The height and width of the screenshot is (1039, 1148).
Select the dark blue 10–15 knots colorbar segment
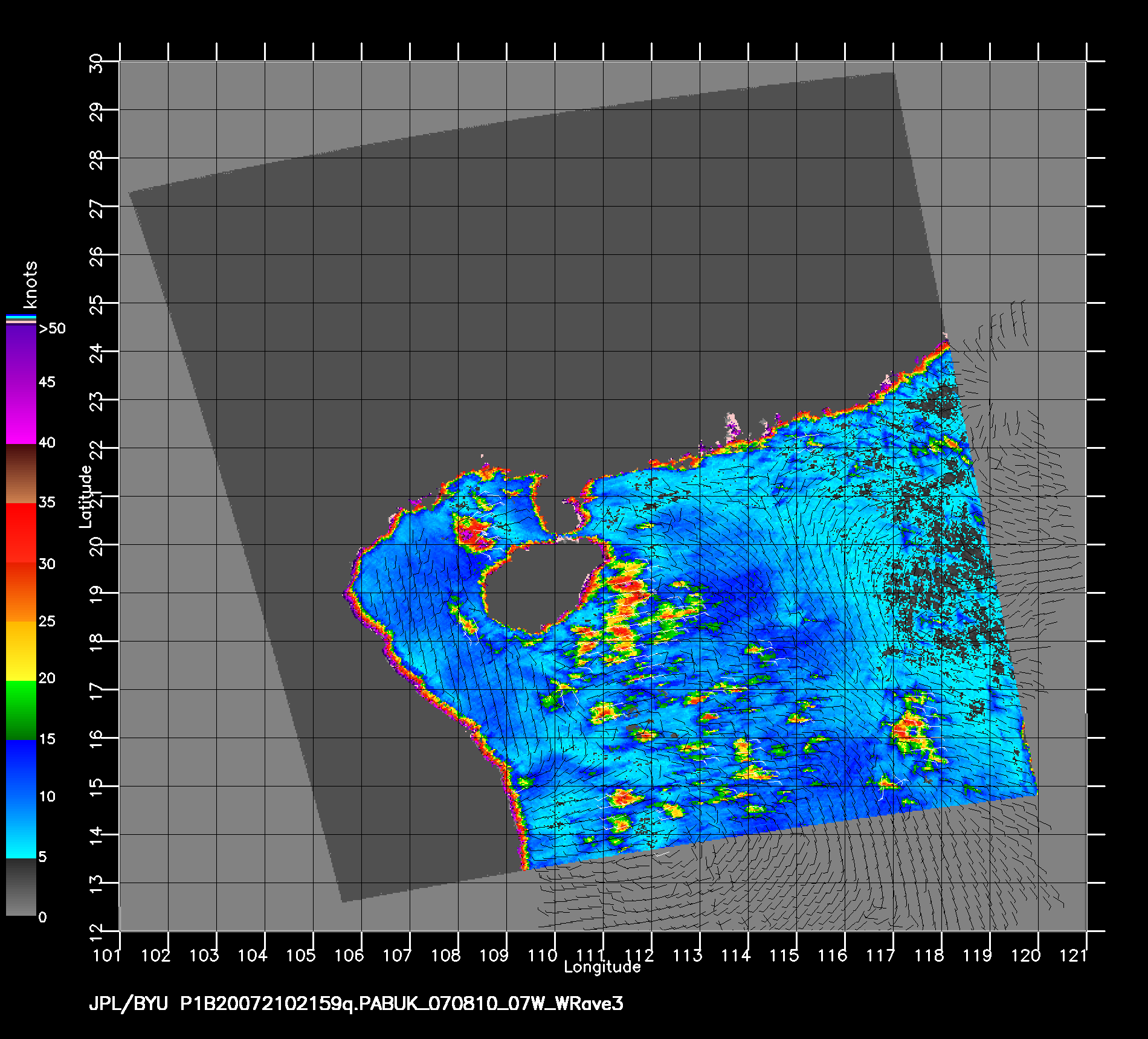(21, 770)
